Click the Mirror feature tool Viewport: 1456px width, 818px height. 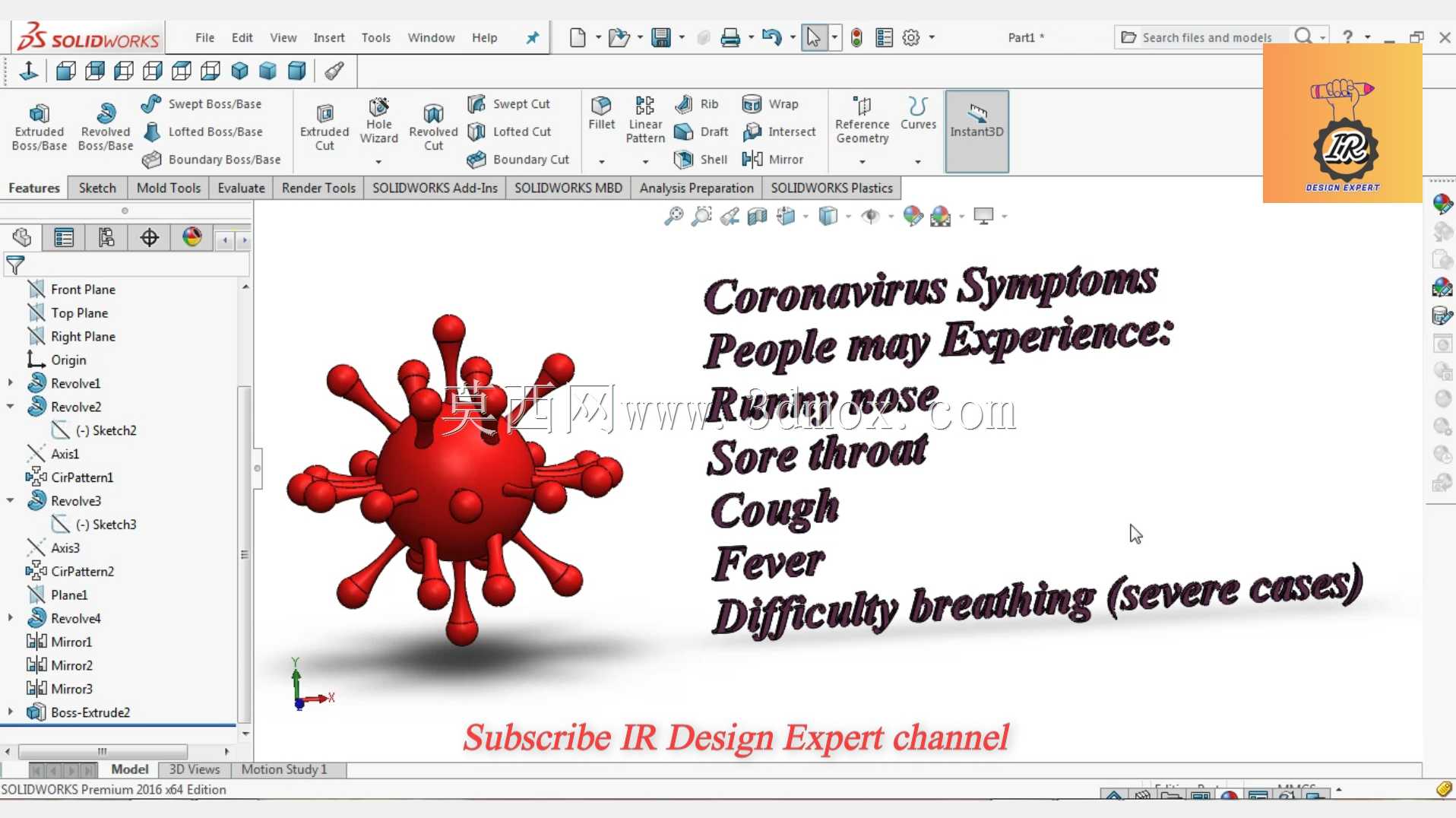click(773, 160)
